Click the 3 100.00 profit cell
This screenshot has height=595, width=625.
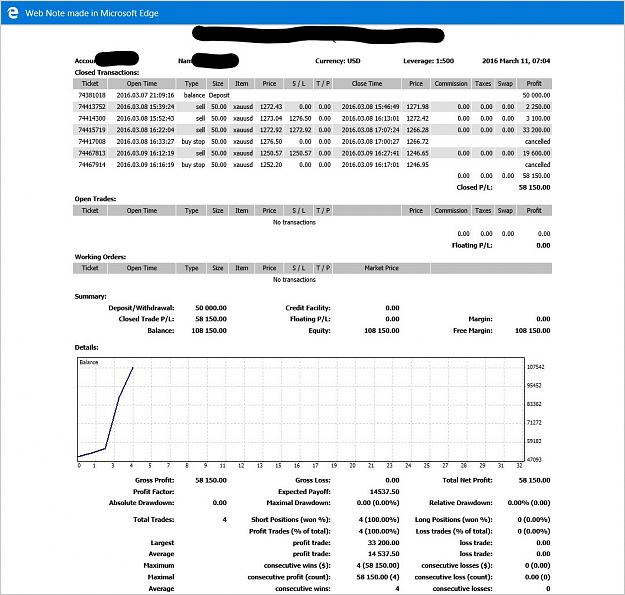538,118
